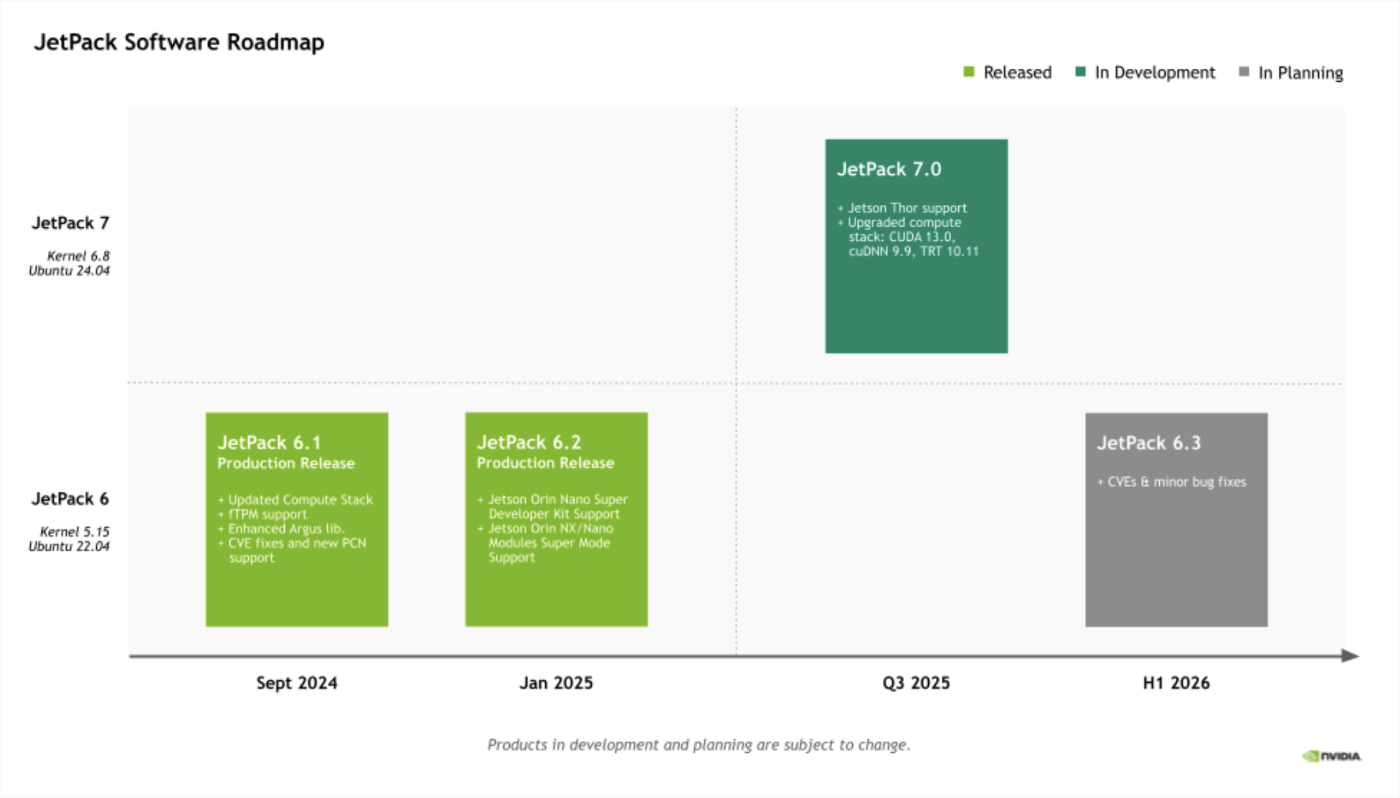Click the In Development legend swatch
This screenshot has height=798, width=1400.
coord(1081,72)
